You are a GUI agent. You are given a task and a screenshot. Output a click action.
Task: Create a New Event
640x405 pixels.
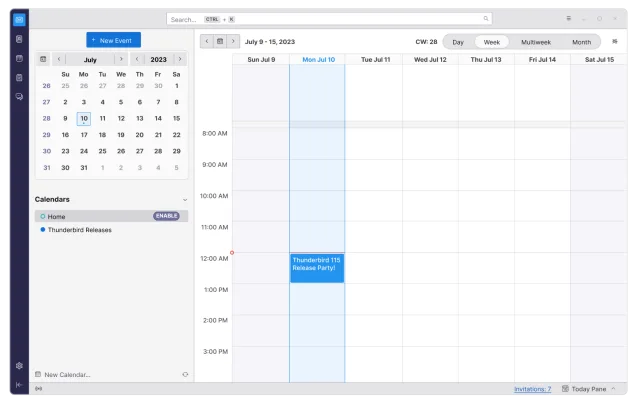113,40
